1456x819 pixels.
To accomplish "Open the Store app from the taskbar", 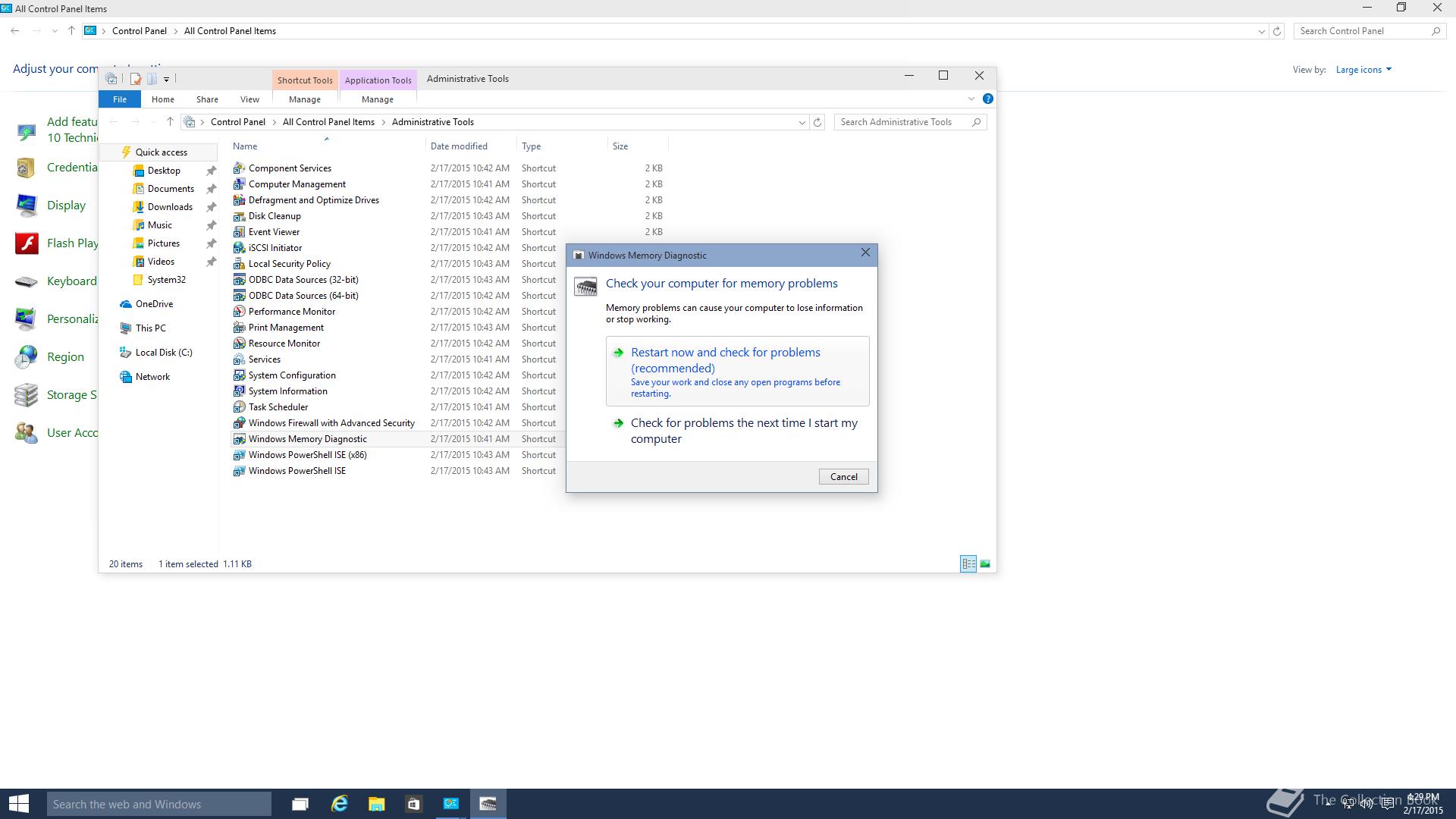I will point(413,804).
